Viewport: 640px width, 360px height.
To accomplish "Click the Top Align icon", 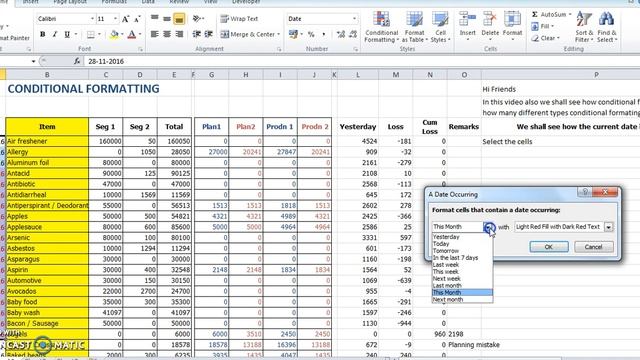I will pyautogui.click(x=155, y=18).
